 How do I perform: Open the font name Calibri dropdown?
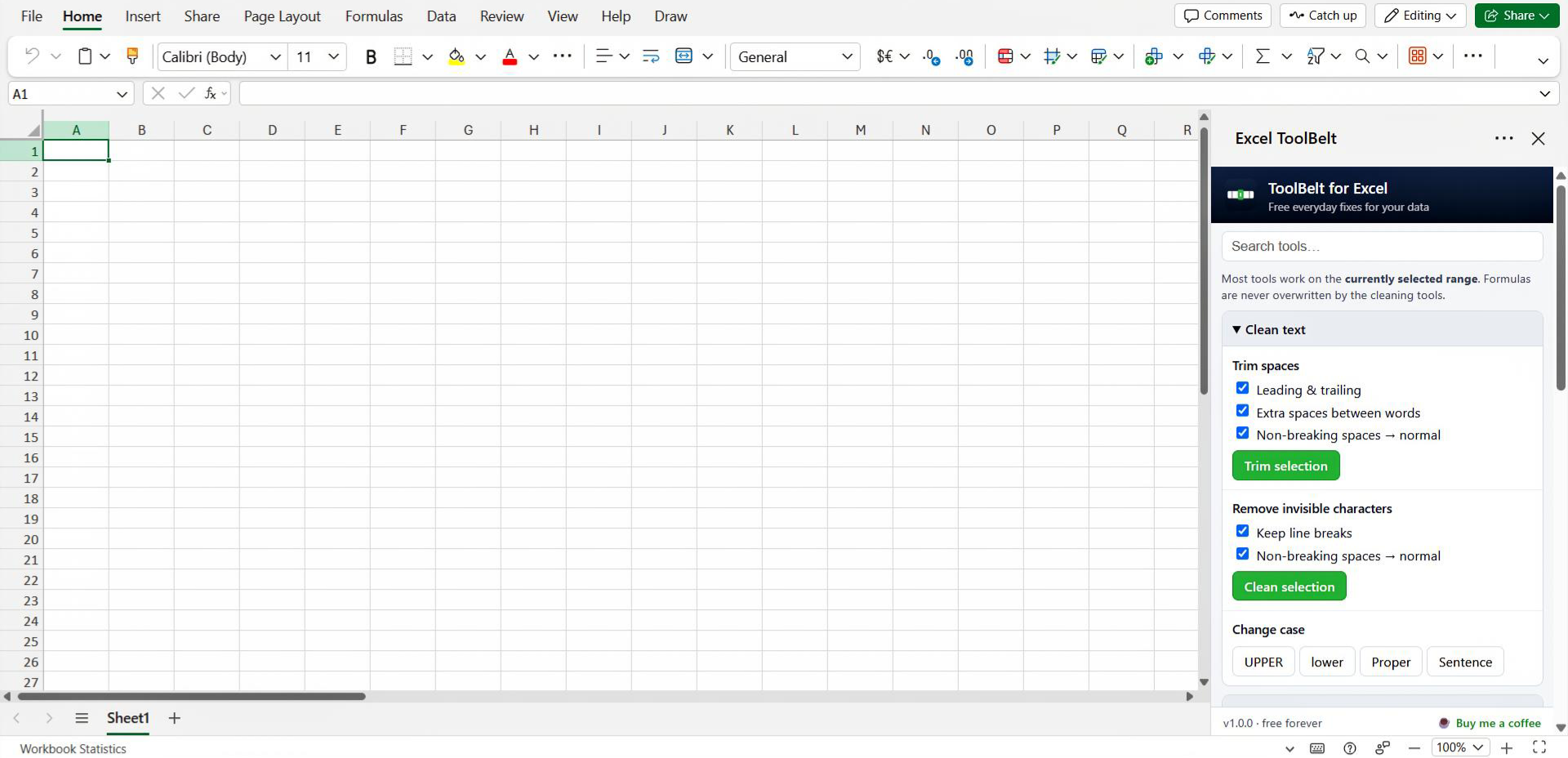click(x=275, y=56)
